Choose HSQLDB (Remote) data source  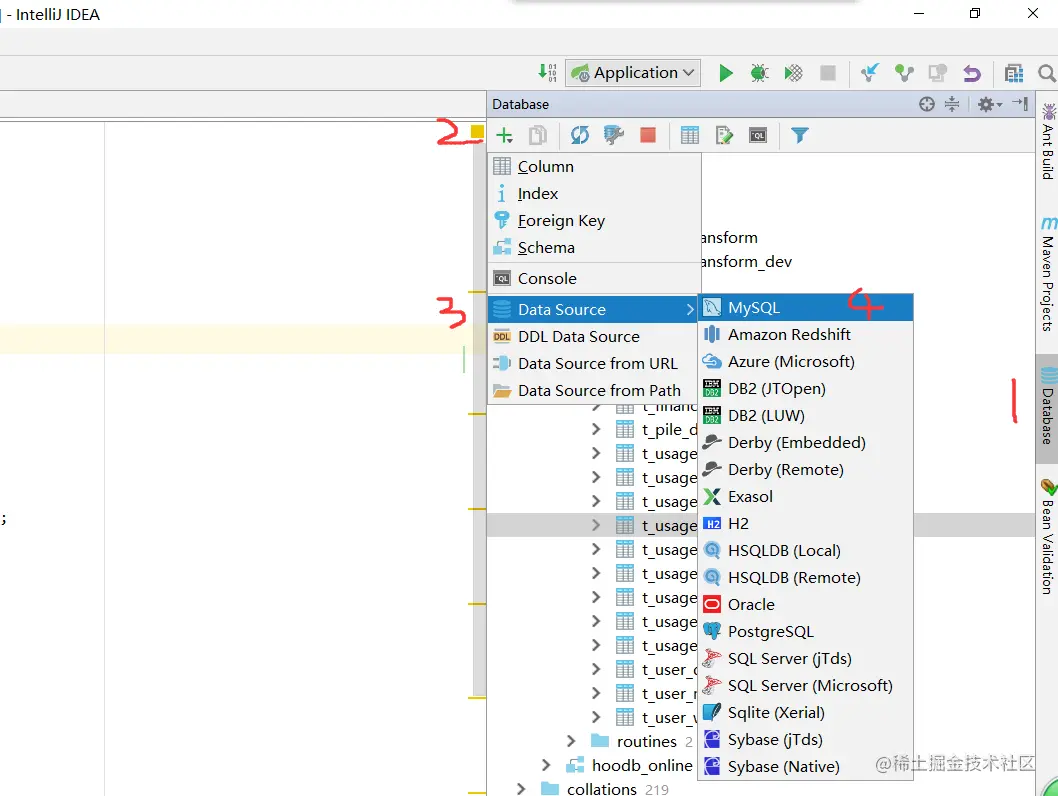click(806, 577)
